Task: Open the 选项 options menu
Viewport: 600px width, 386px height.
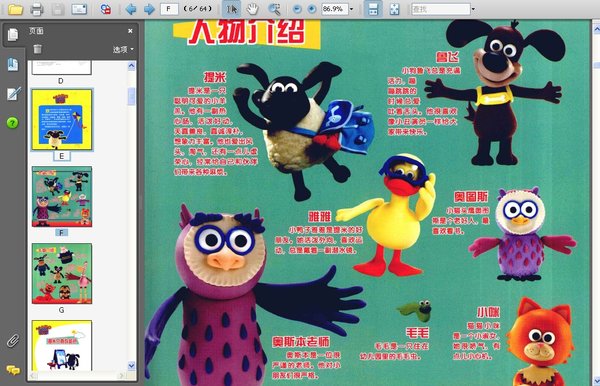Action: tap(123, 49)
